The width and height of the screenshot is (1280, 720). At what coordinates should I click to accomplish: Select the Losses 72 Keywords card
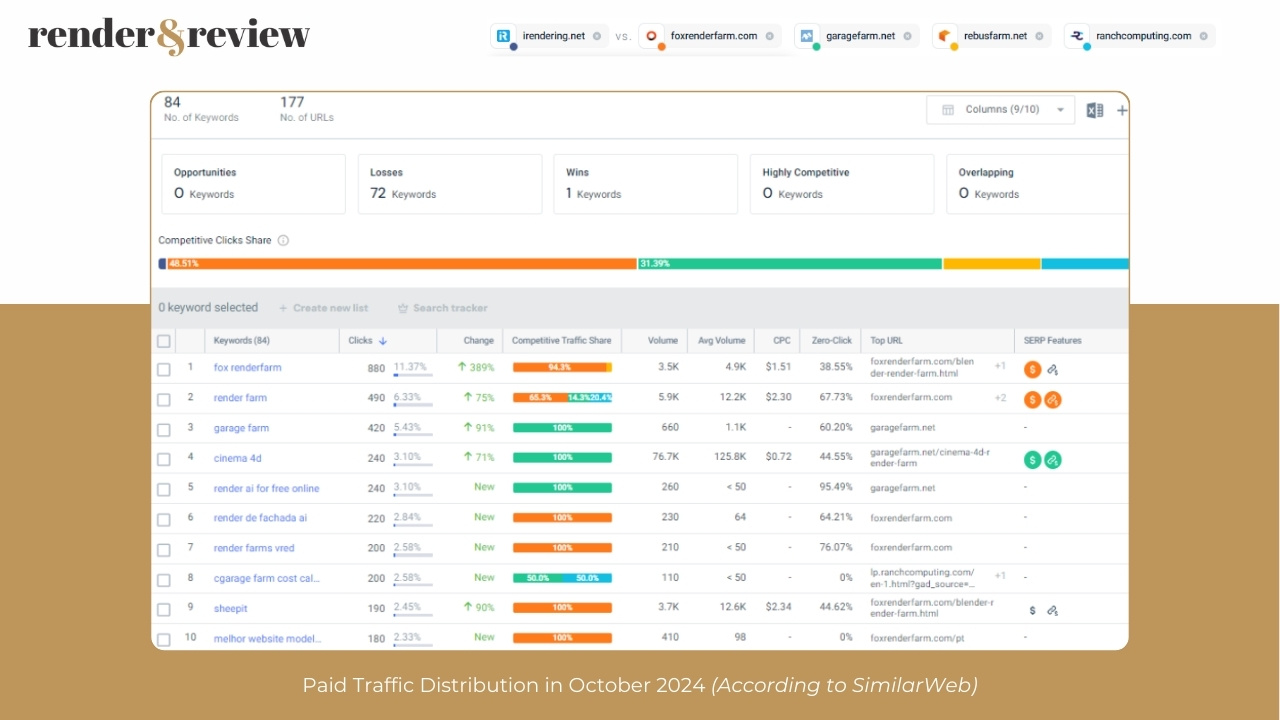click(450, 184)
